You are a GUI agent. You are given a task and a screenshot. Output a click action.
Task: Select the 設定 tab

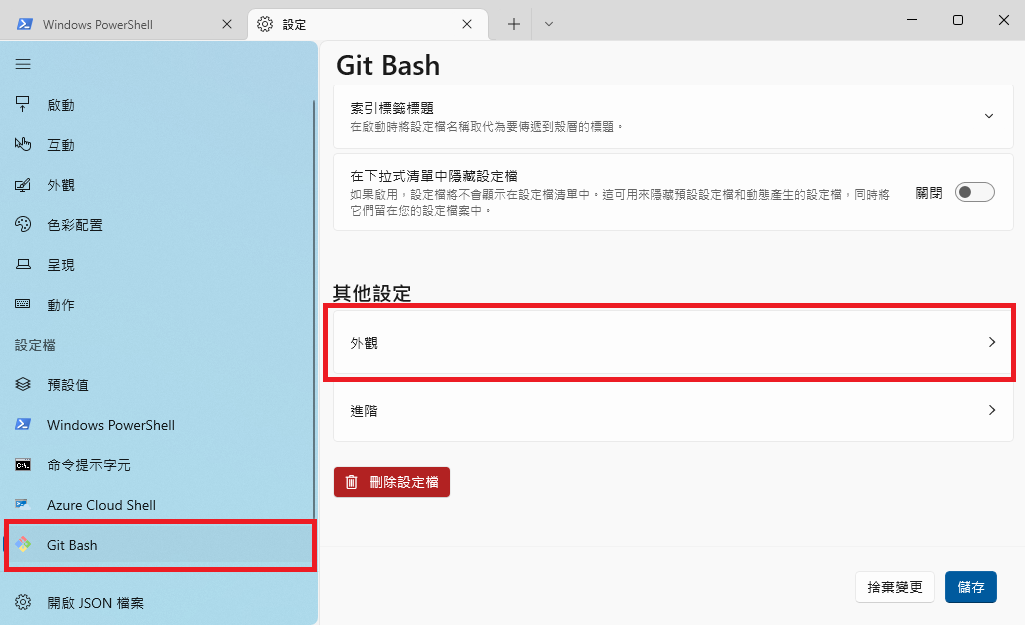367,24
